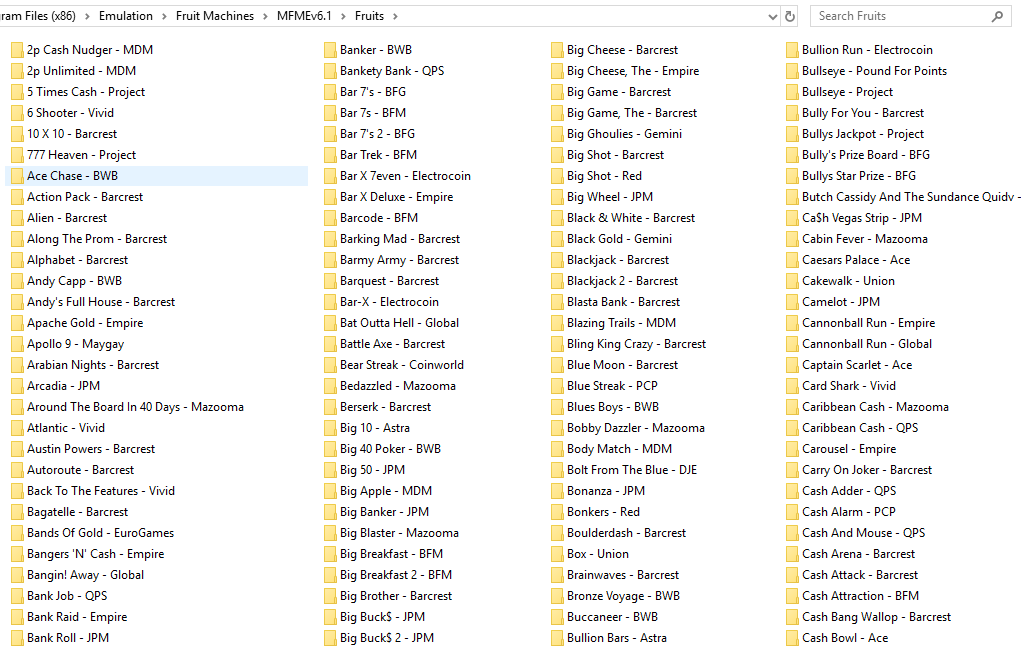Click Big 40 Poker - BWB name
The height and width of the screenshot is (661, 1021).
(x=390, y=449)
